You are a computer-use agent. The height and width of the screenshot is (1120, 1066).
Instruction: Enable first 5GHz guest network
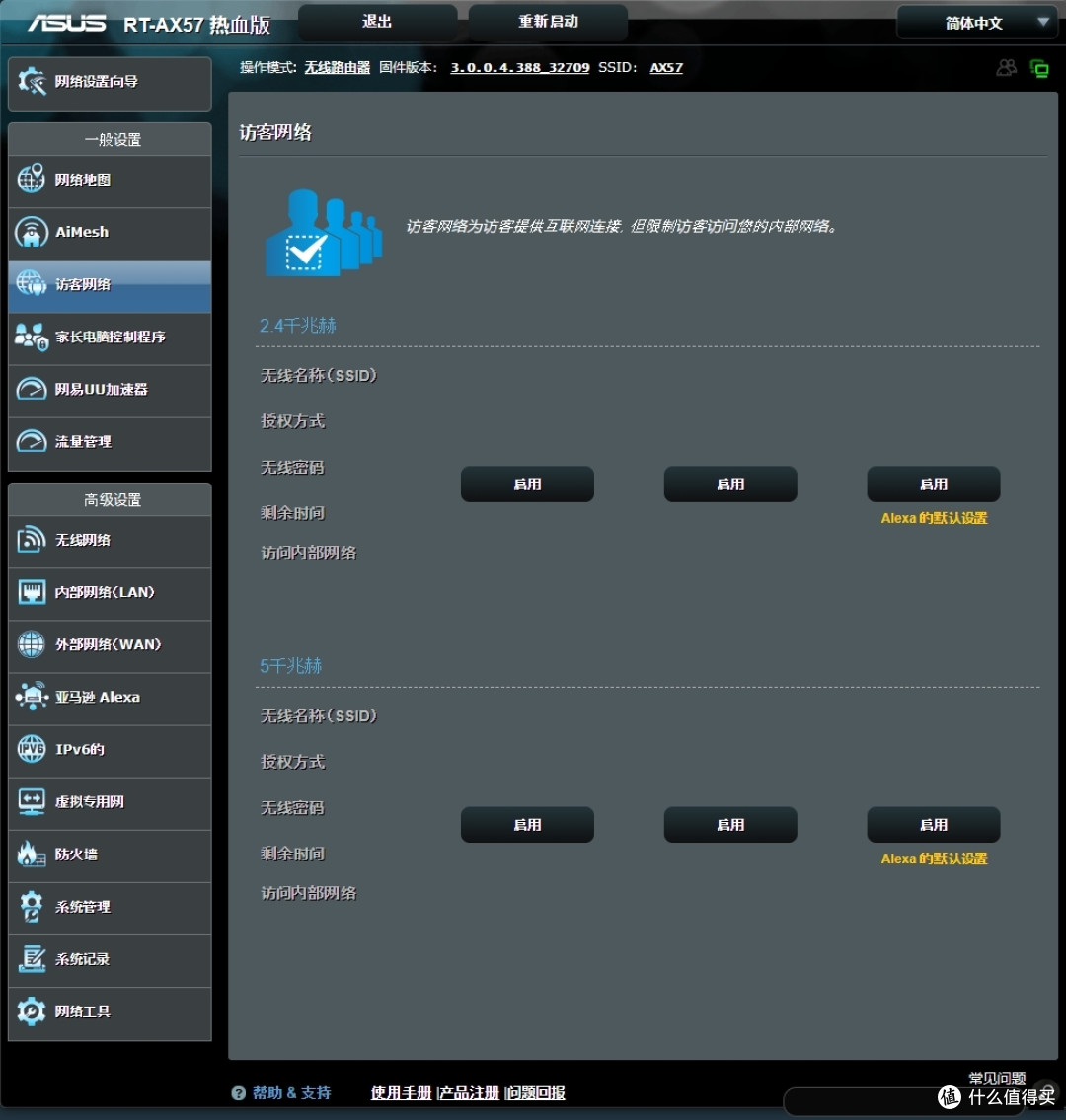tap(527, 825)
